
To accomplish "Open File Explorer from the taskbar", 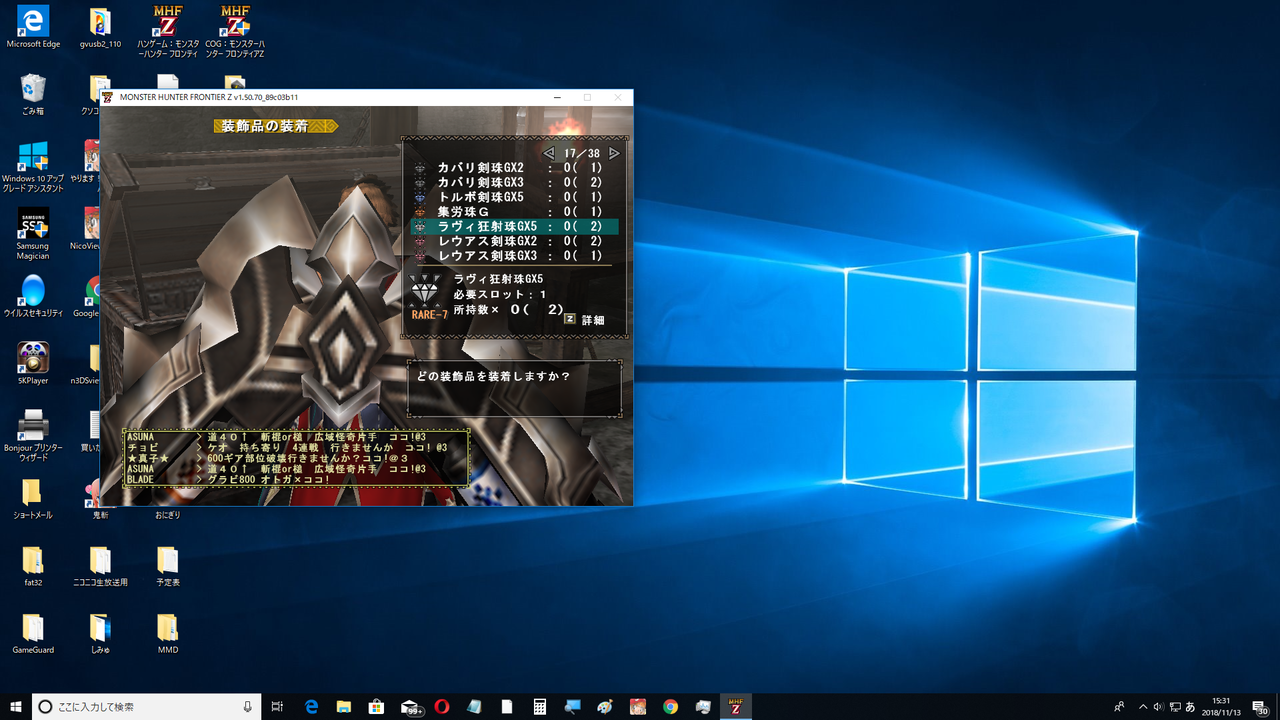I will click(344, 707).
